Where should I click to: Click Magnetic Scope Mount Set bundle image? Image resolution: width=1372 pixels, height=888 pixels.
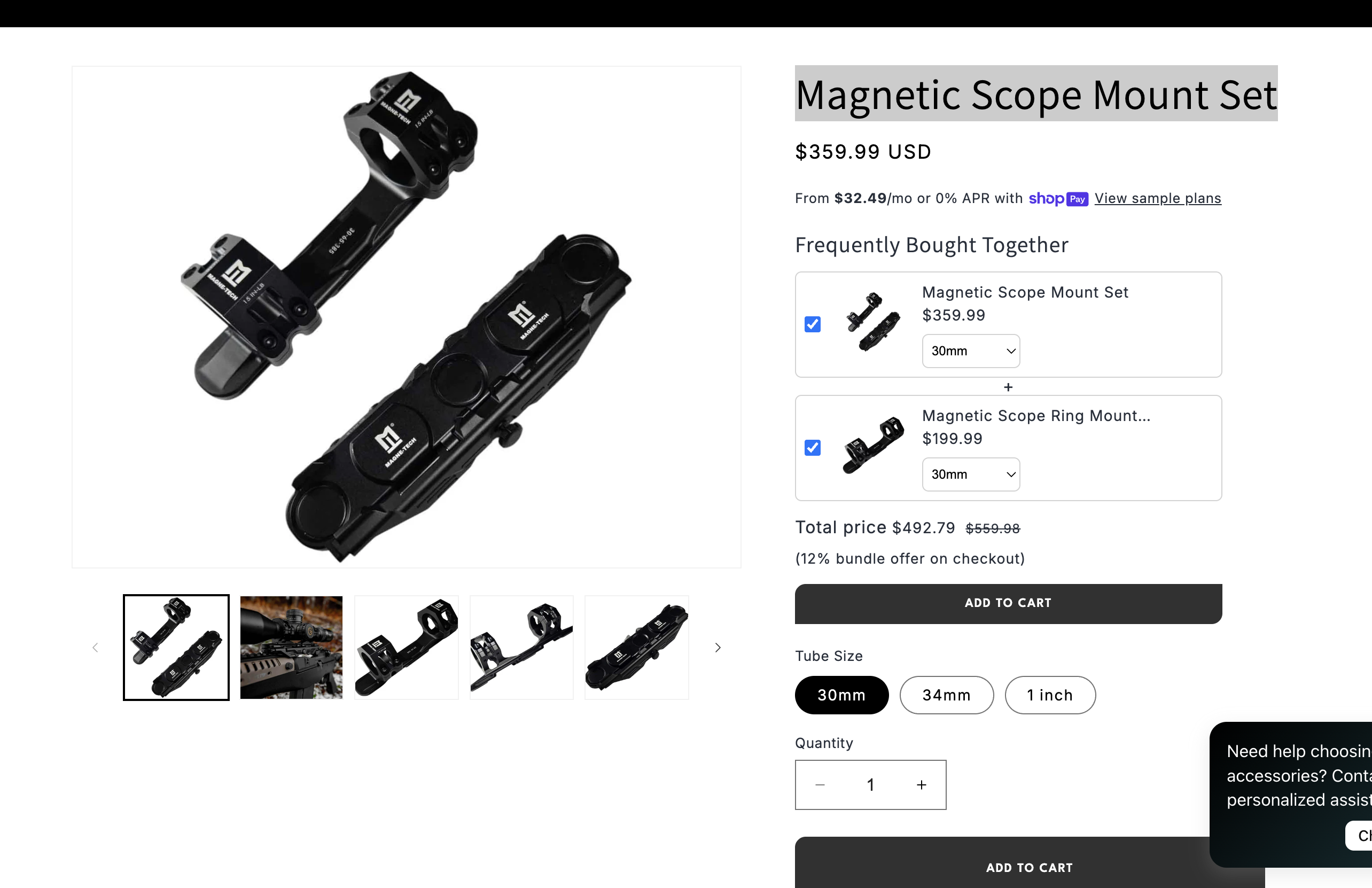pos(873,322)
